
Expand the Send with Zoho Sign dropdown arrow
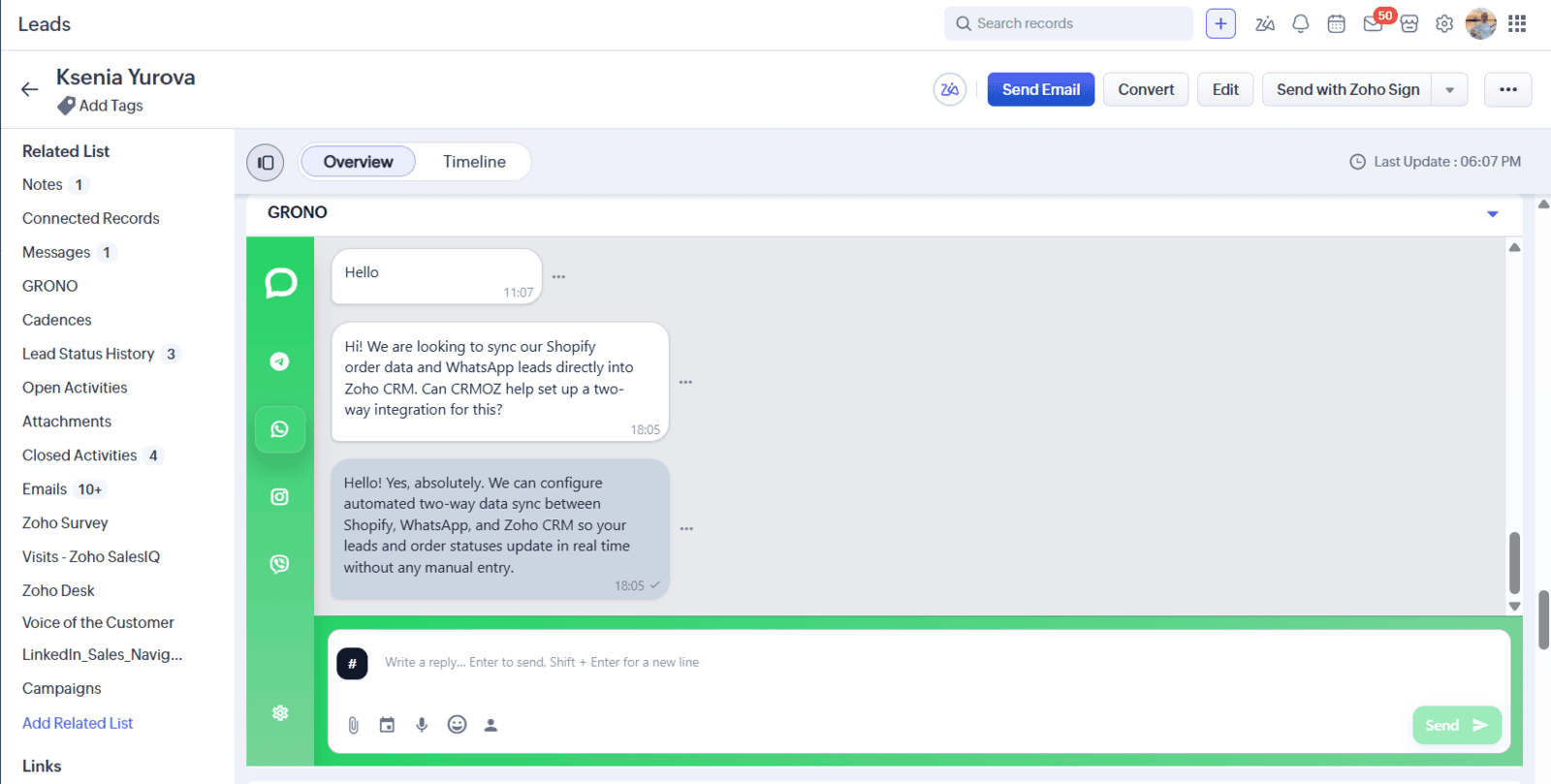1450,90
